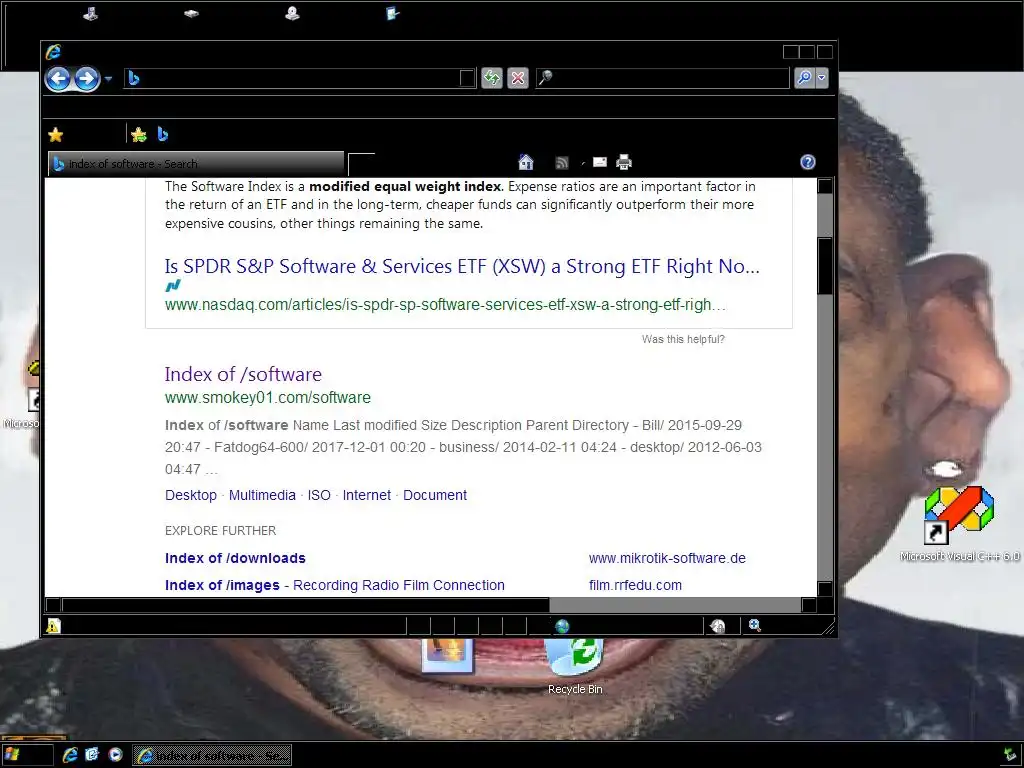This screenshot has width=1024, height=768.
Task: Click the Print toolbar icon
Action: 624,162
